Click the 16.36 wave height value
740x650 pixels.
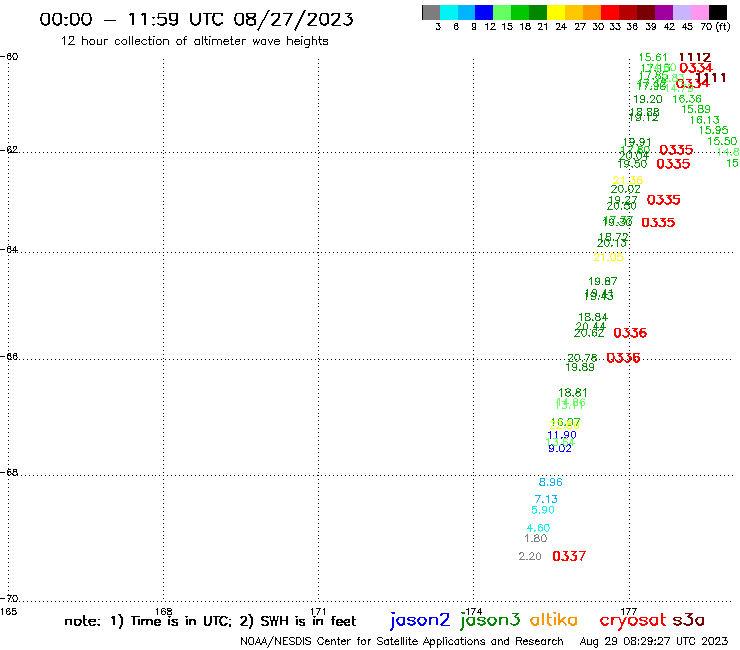coord(687,99)
